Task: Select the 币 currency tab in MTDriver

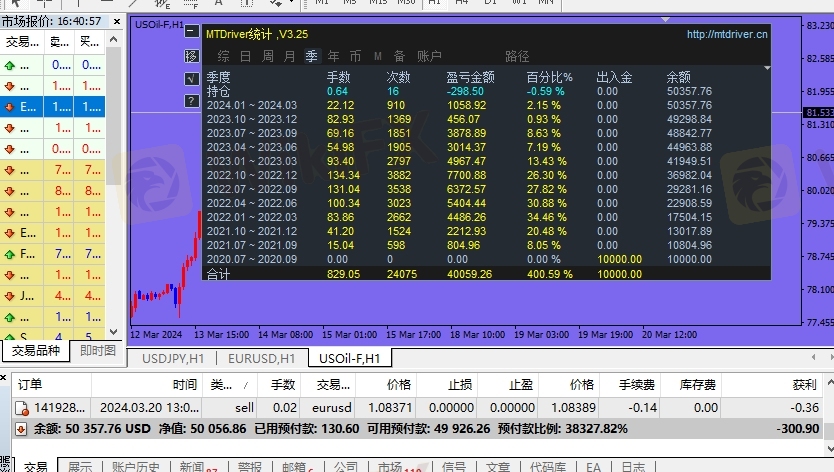Action: click(355, 56)
